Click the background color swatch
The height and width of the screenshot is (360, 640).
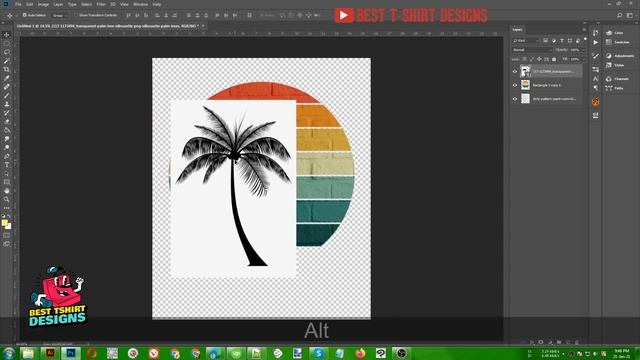point(9,226)
